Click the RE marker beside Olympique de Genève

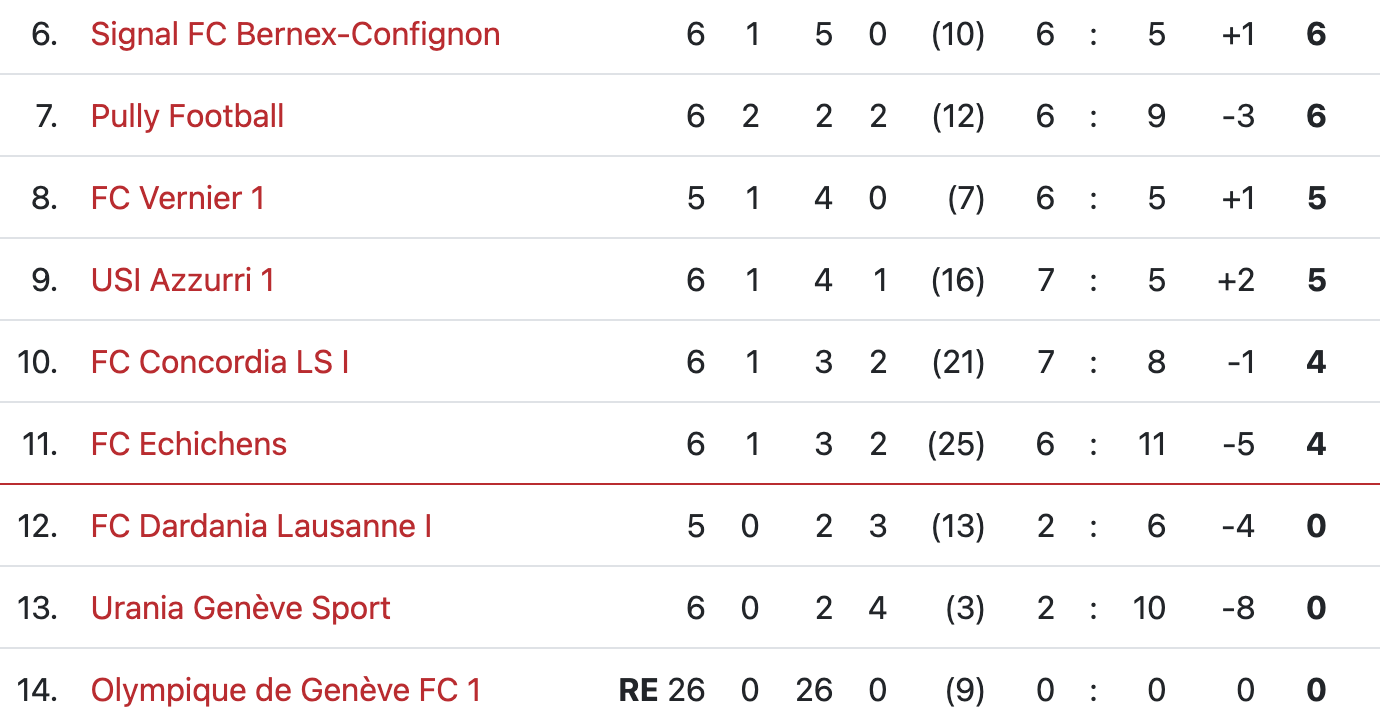click(638, 691)
